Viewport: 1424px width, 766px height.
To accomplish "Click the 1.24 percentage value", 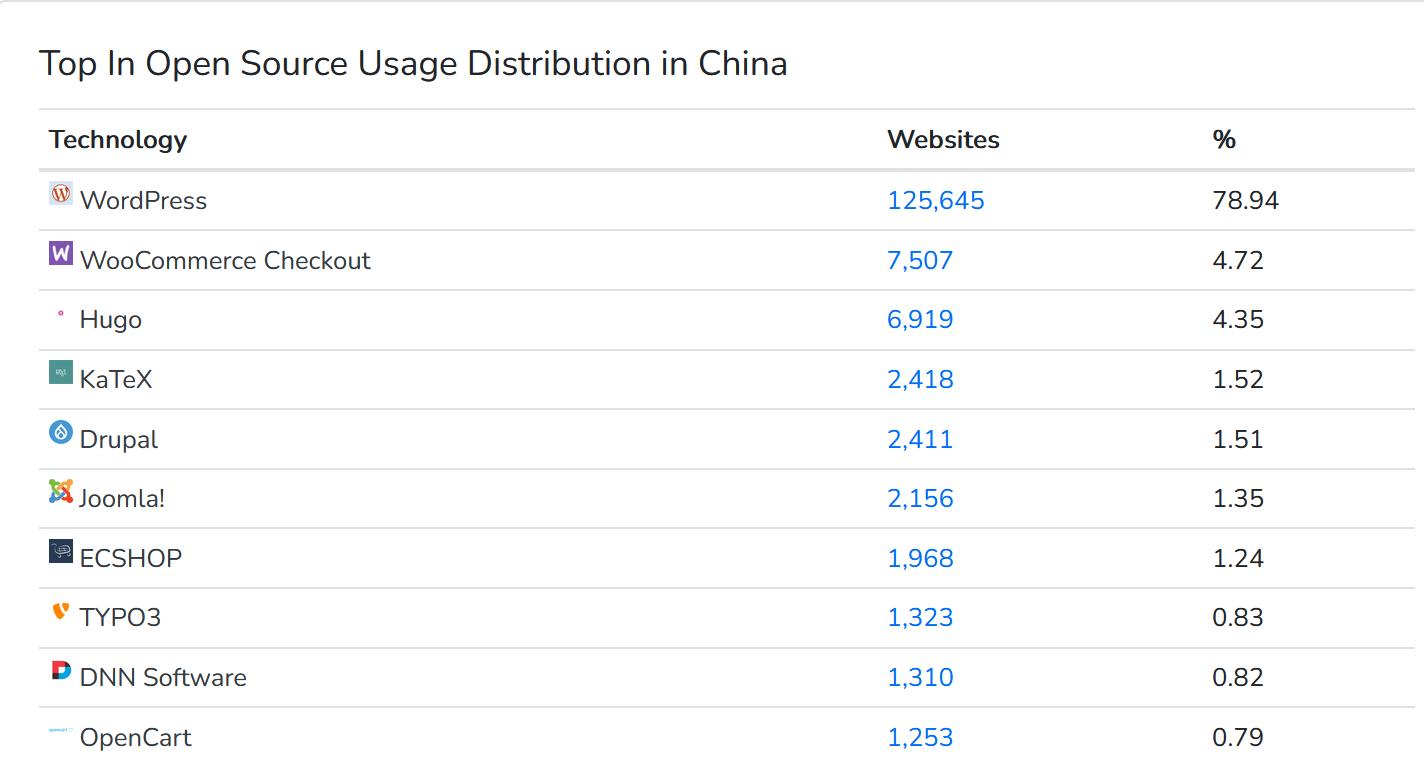I will (x=1238, y=558).
